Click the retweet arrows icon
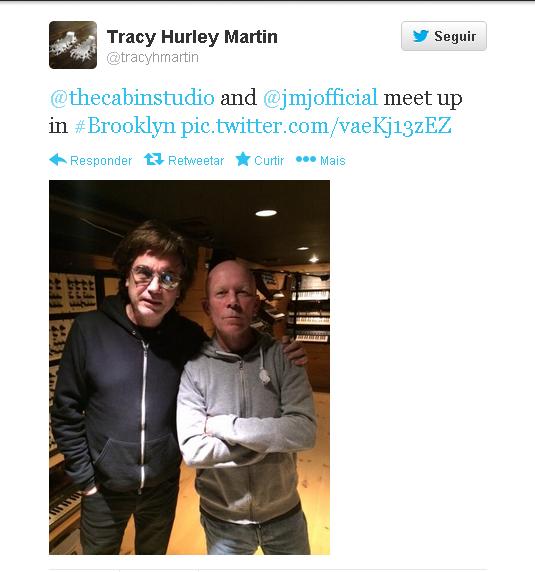The height and width of the screenshot is (572, 535). pos(154,159)
